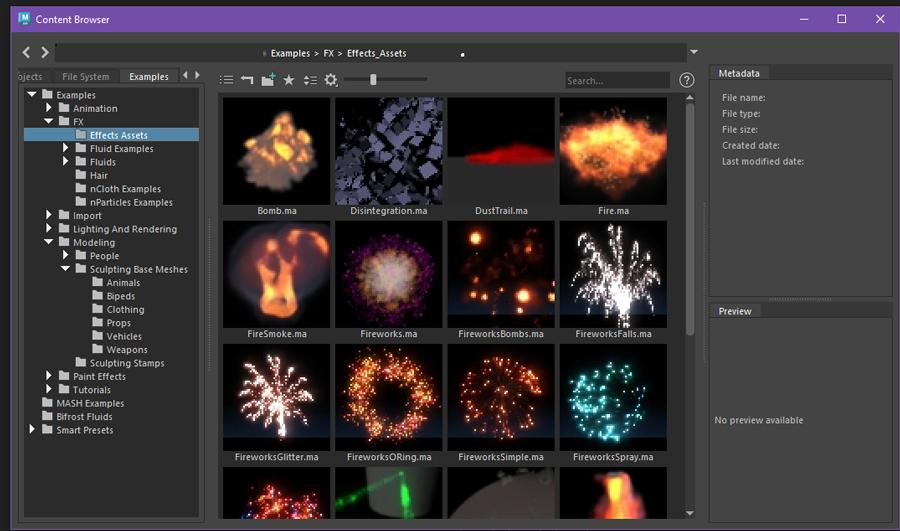Expand the Fluids folder

coord(65,161)
